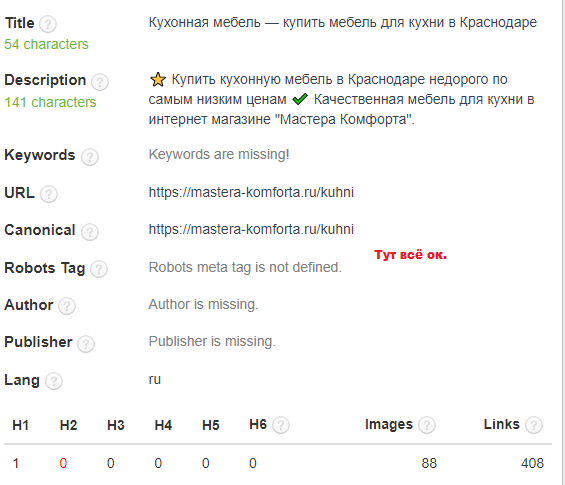Open the Description help question mark
Screen dimensions: 565x485
tap(100, 82)
